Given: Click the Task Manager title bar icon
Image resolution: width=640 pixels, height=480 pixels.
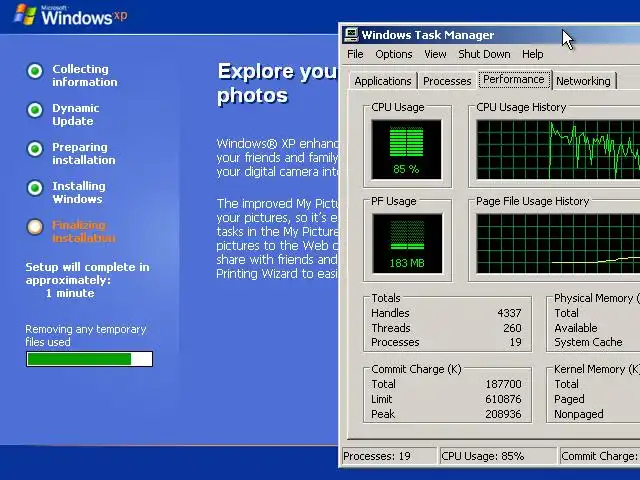Looking at the screenshot, I should [x=351, y=35].
